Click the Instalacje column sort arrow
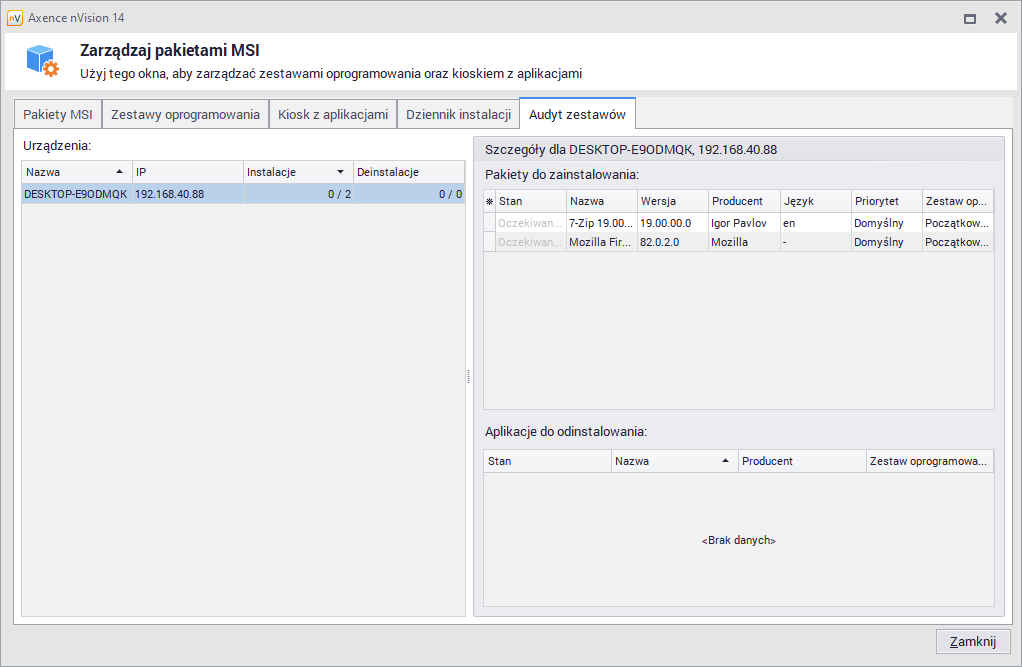Viewport: 1022px width, 667px height. 340,172
